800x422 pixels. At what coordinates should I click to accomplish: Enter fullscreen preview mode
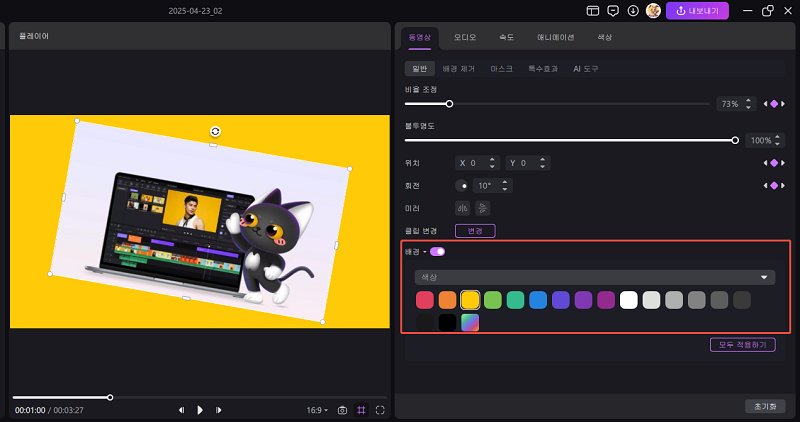coord(380,410)
